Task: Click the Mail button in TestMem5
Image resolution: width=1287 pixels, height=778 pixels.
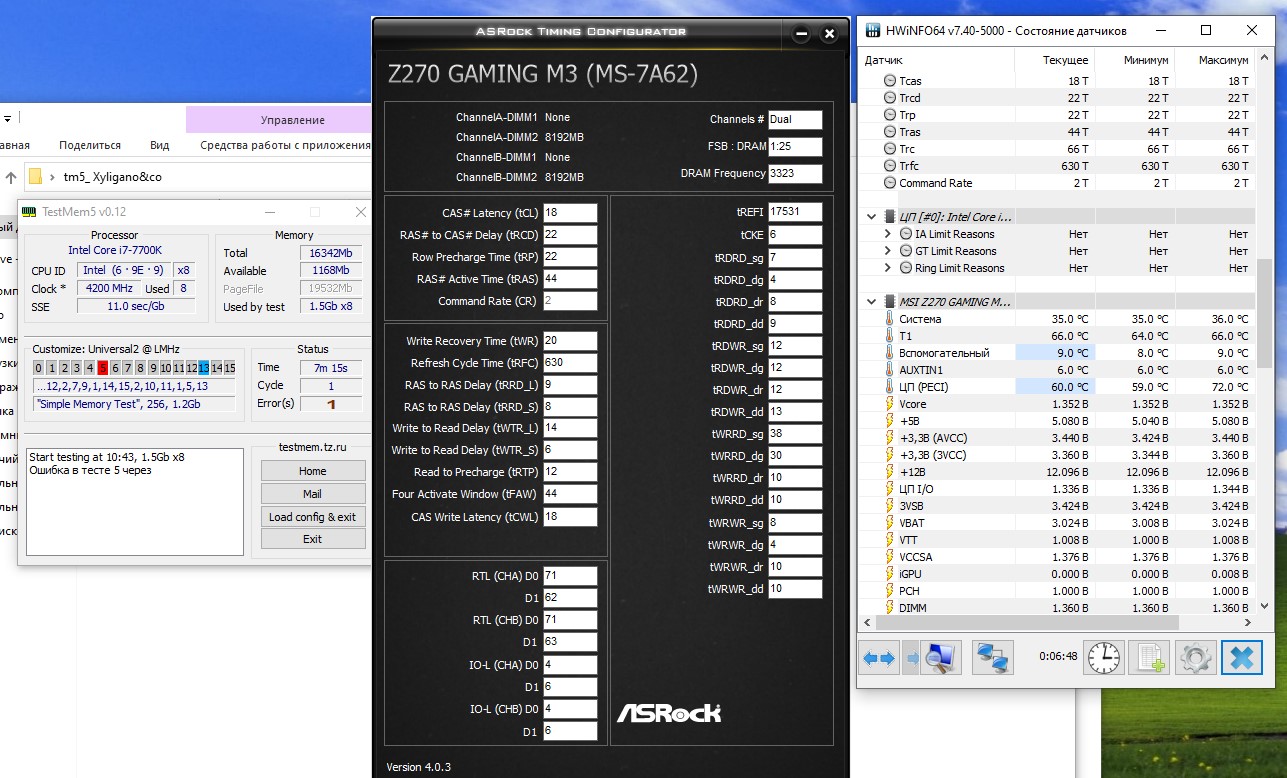Action: pyautogui.click(x=312, y=494)
